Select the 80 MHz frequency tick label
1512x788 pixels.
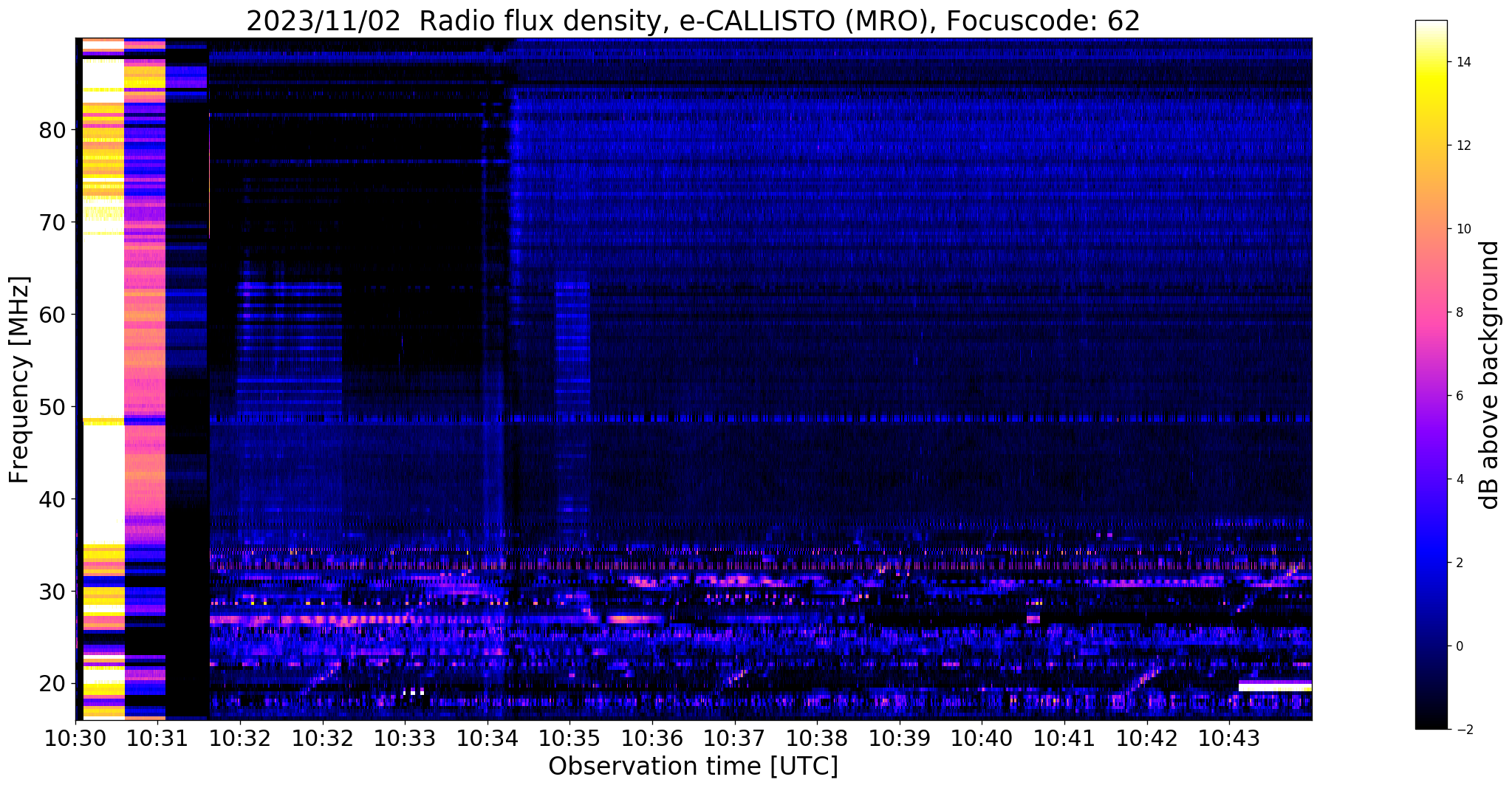coord(52,130)
